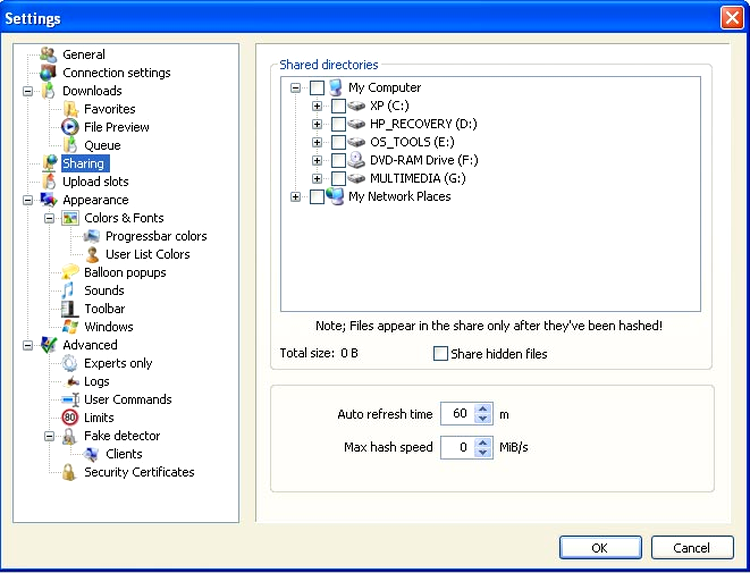Click the Limits 80 speed sign icon
Image resolution: width=750 pixels, height=573 pixels.
70,418
